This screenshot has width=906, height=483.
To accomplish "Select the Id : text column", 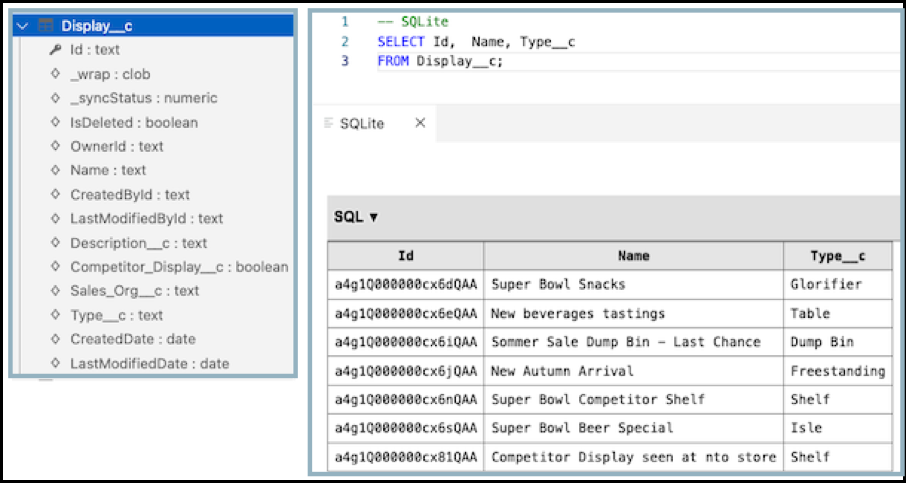I will 95,50.
